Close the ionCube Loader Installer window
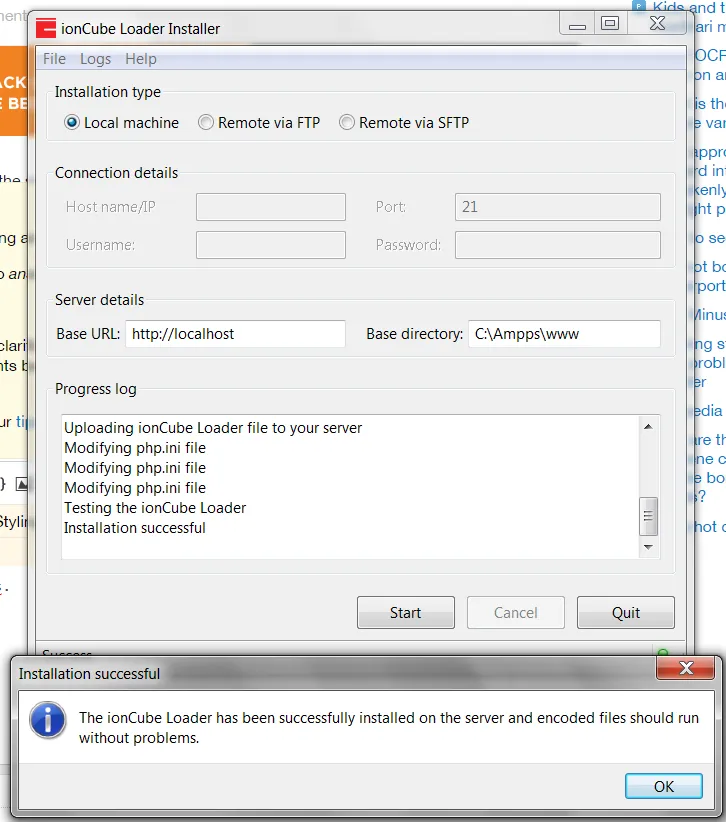This screenshot has height=822, width=726. click(657, 24)
